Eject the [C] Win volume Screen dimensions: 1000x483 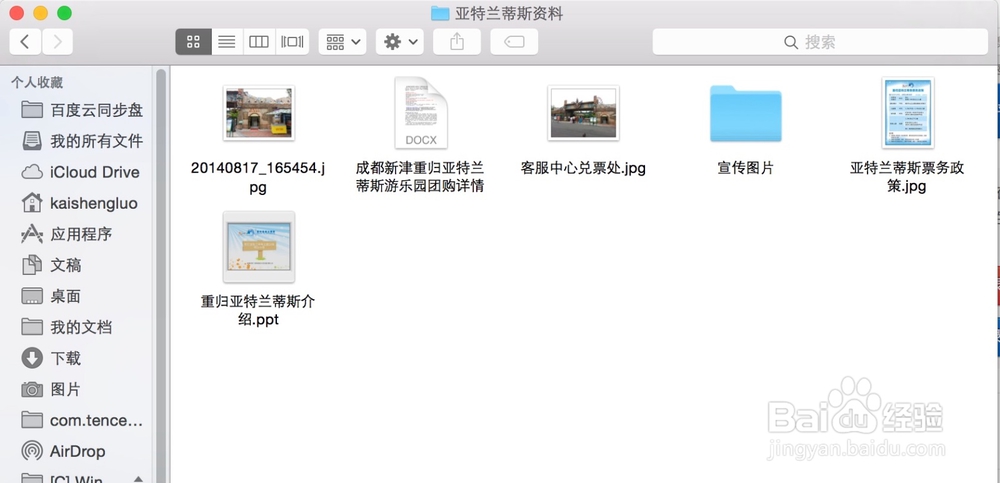[x=138, y=479]
